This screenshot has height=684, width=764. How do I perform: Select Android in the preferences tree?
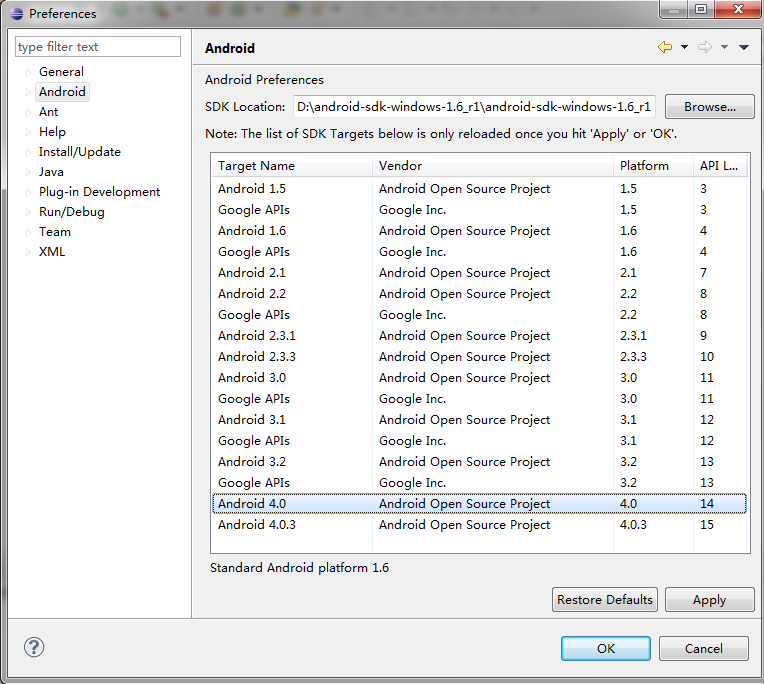point(62,92)
